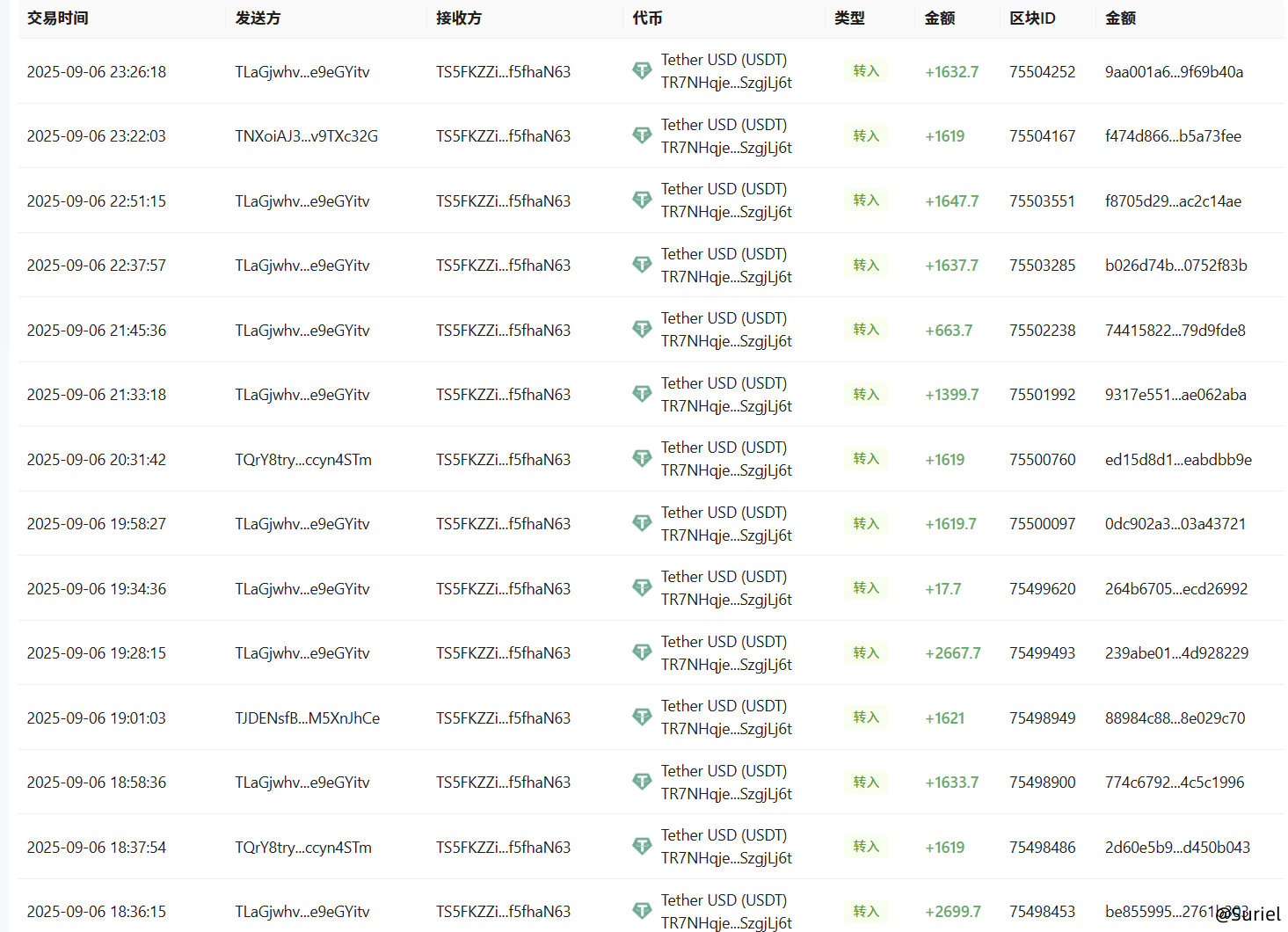Click the Tether icon in the 18:37:54 row
Screen dimensions: 1288x932
[x=642, y=847]
